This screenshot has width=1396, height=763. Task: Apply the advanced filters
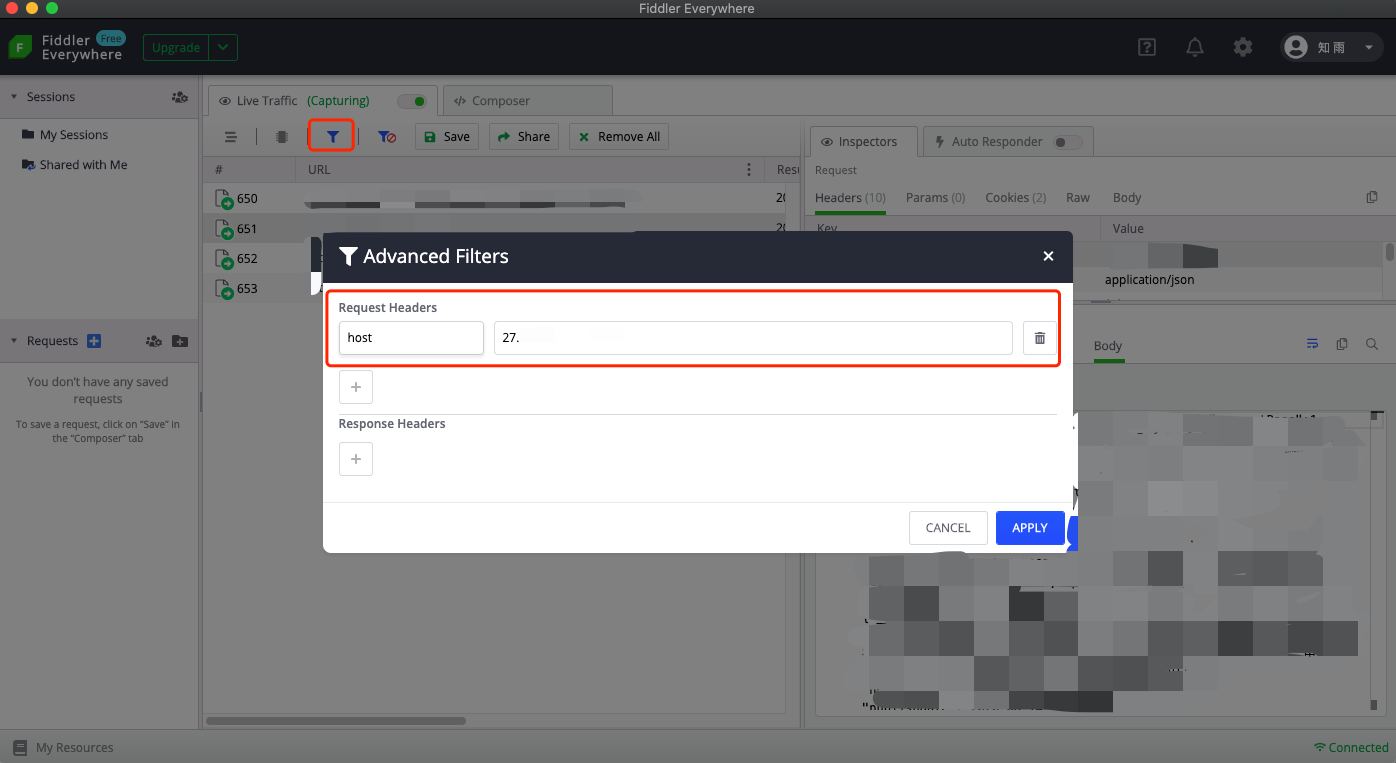(x=1030, y=528)
